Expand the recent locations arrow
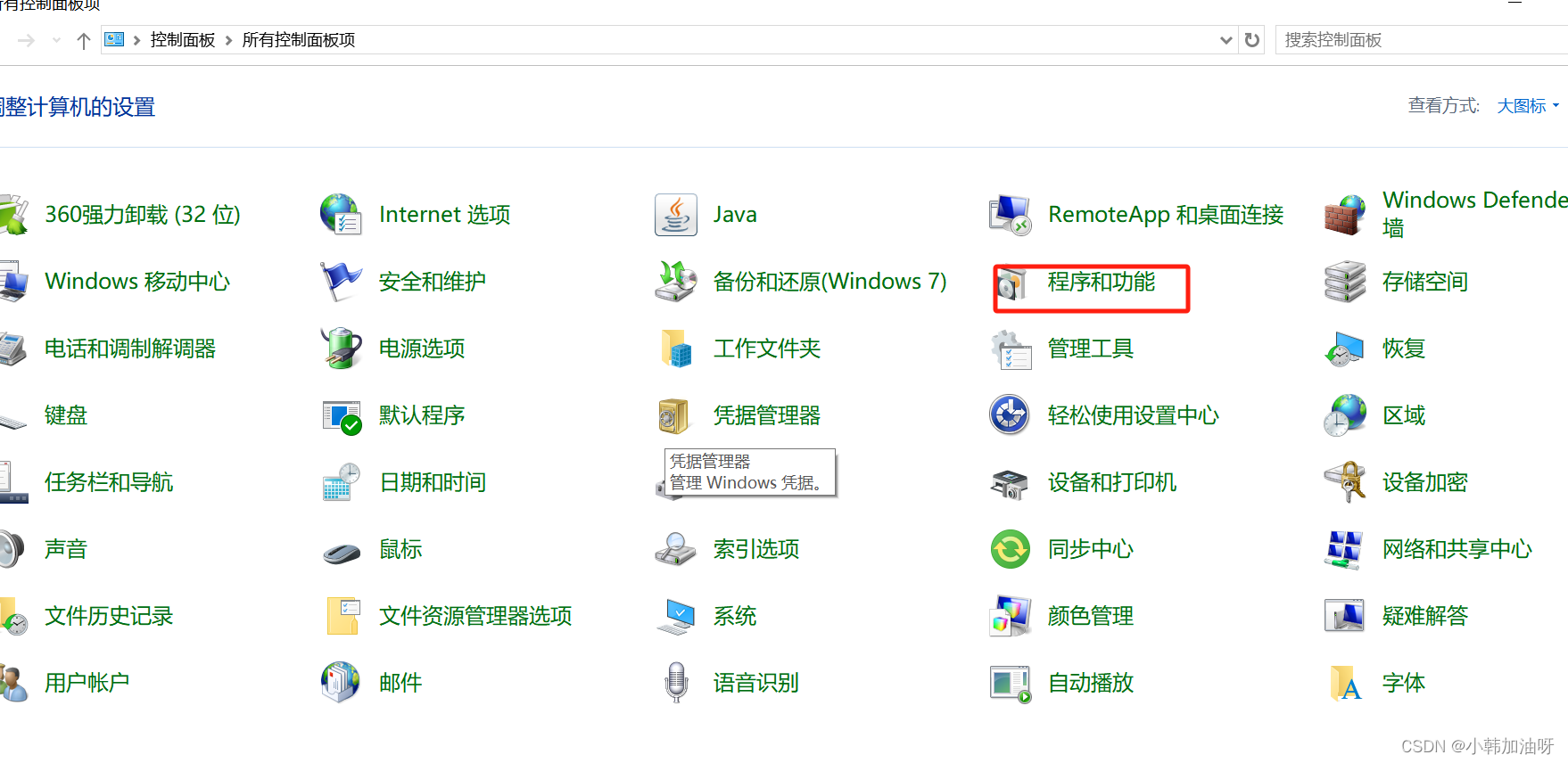 pos(57,40)
